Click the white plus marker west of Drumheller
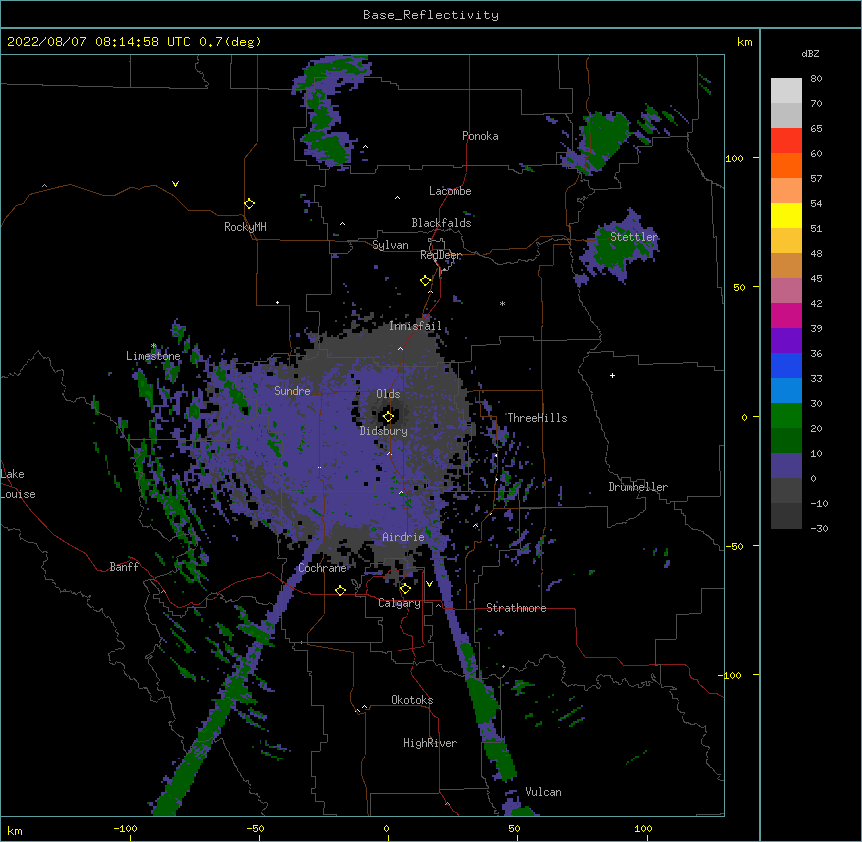Image resolution: width=862 pixels, height=842 pixels. [x=612, y=375]
